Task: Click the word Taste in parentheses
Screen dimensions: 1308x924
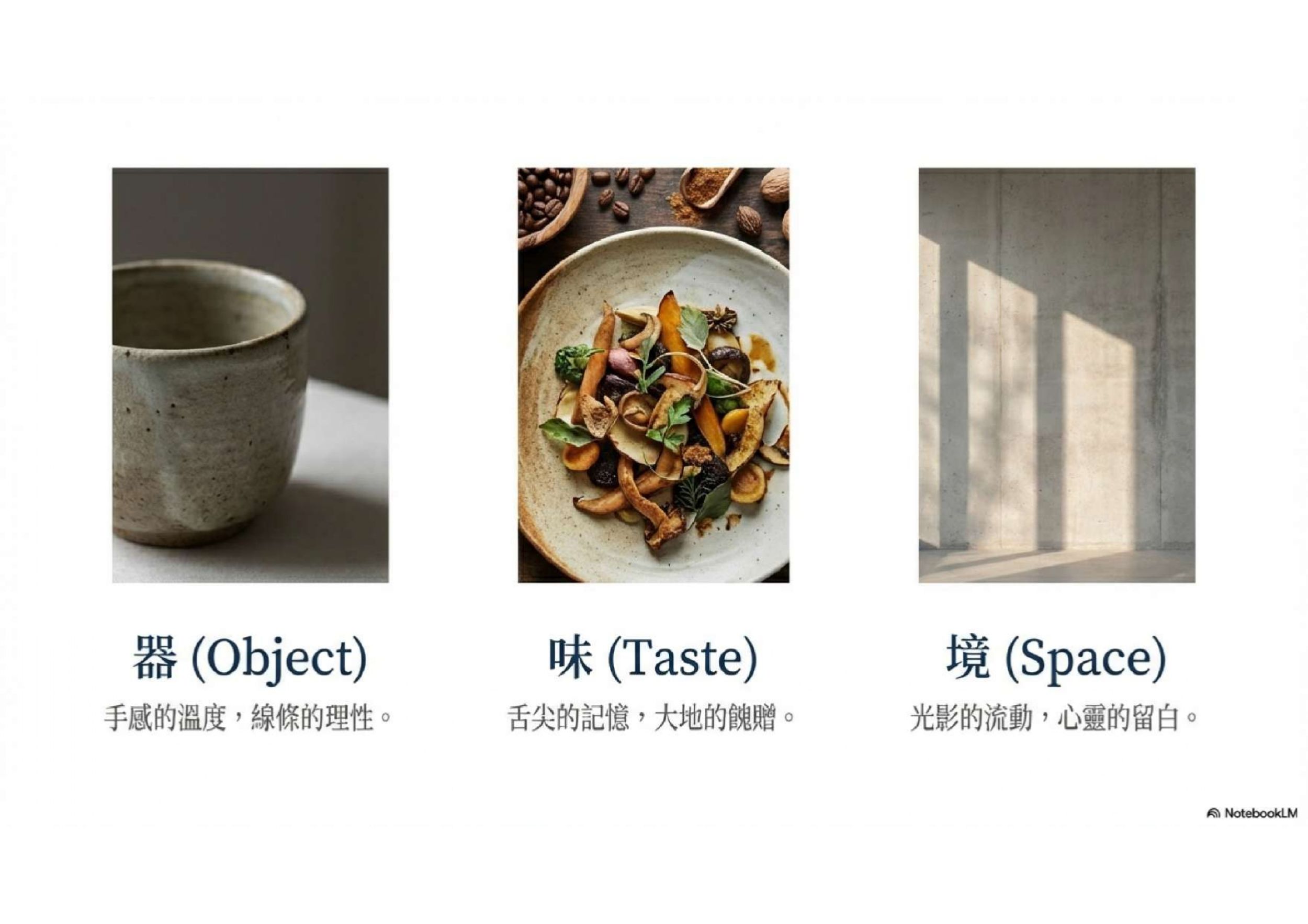Action: (x=683, y=659)
